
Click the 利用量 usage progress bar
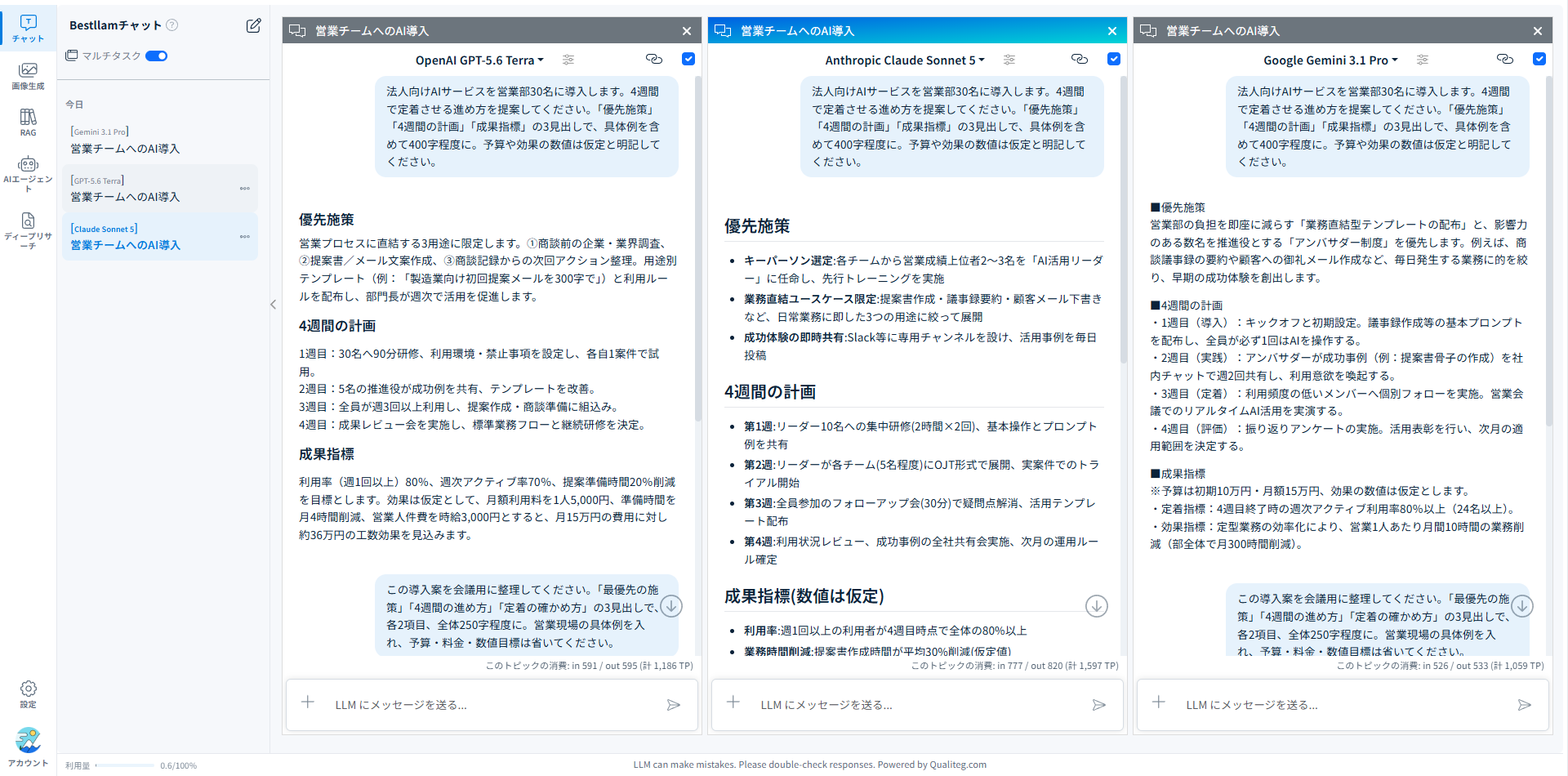tap(125, 765)
